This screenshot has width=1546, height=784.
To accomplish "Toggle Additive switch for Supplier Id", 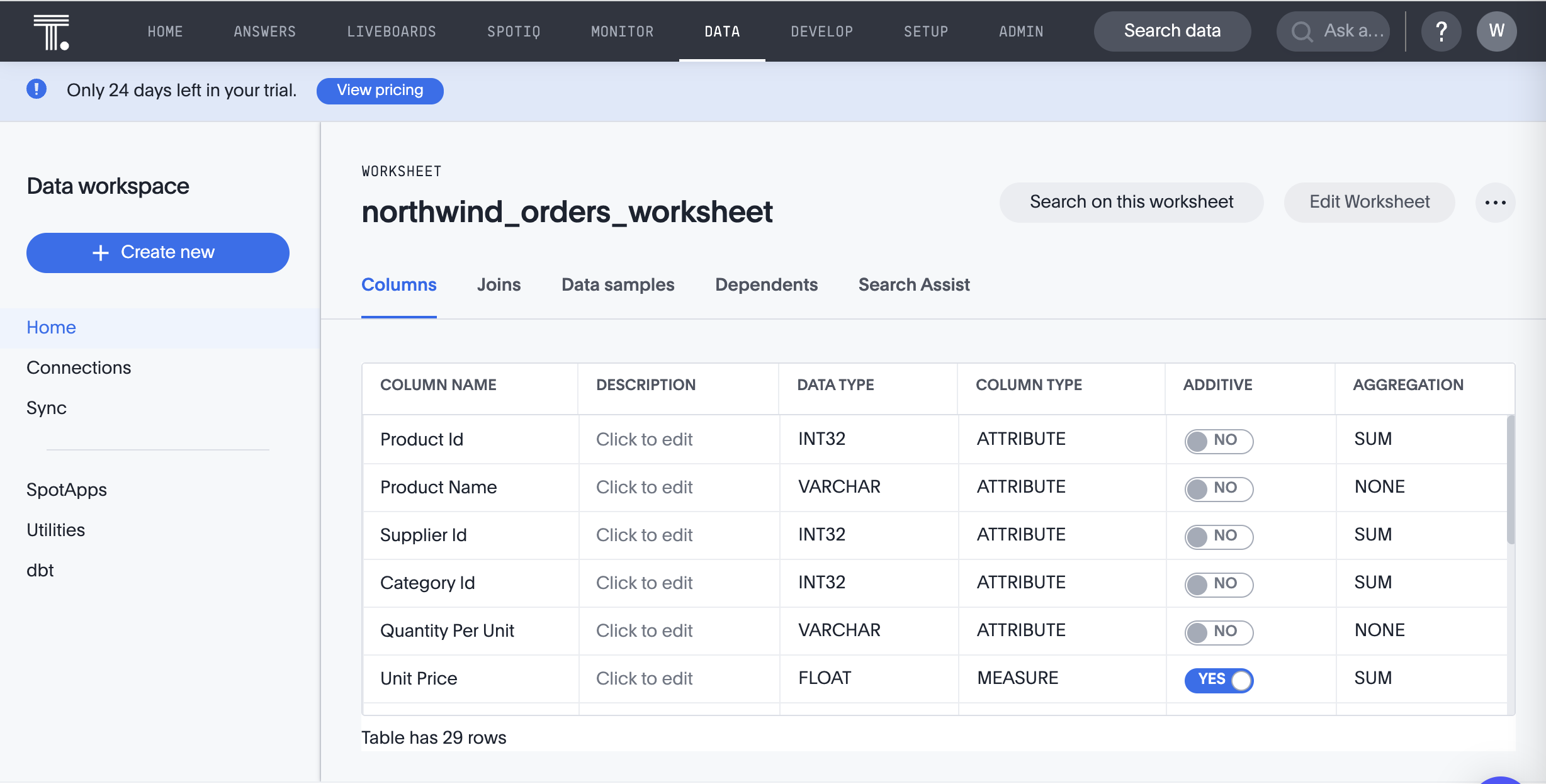I will click(1219, 536).
